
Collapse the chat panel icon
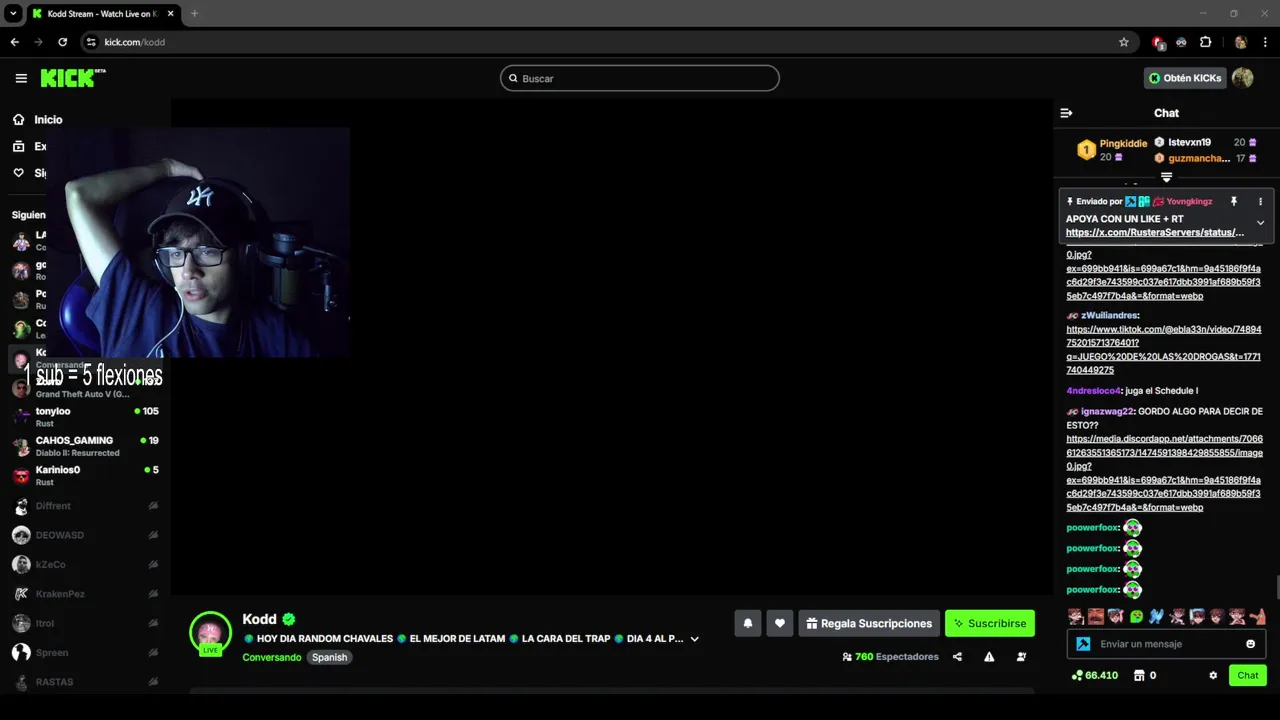tap(1066, 113)
